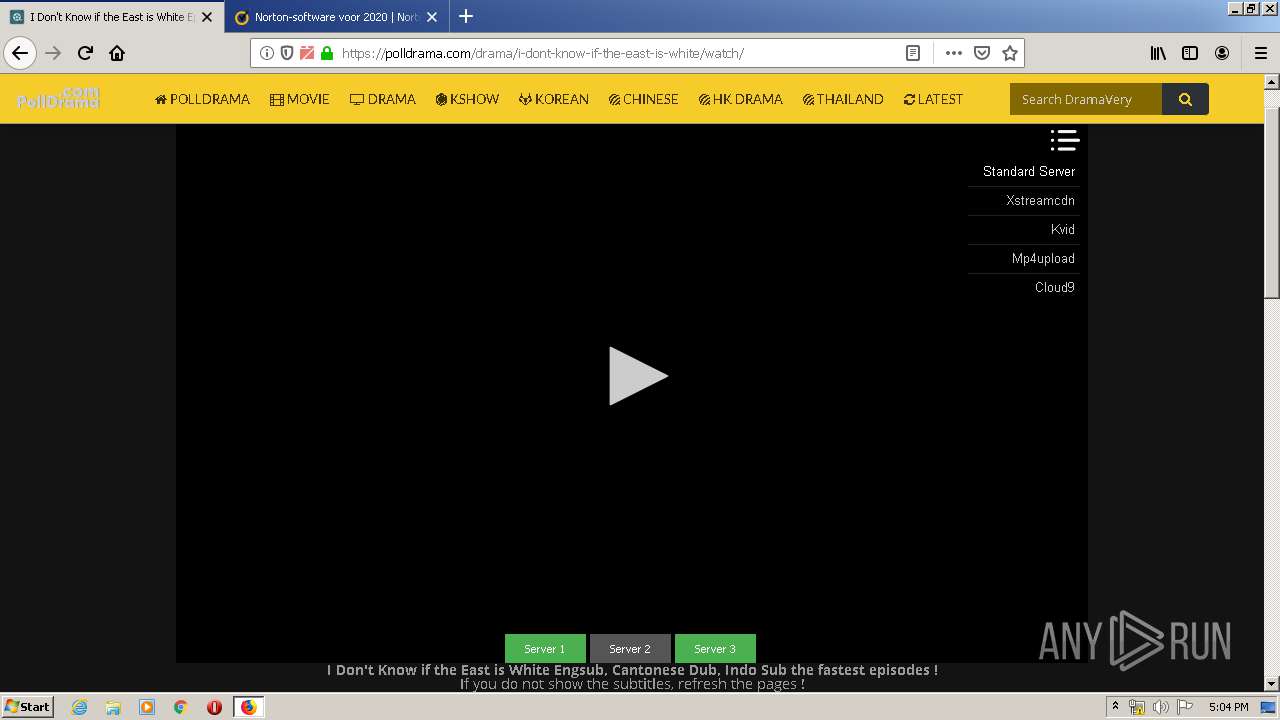Close the I Don't Know if the East tab
This screenshot has height=720, width=1280.
207,17
